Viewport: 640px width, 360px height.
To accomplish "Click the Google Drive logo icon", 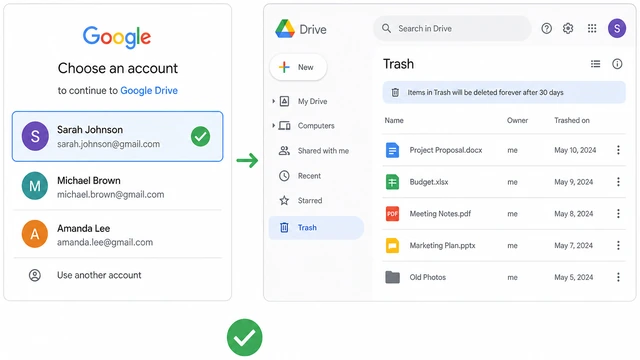I will [x=285, y=29].
